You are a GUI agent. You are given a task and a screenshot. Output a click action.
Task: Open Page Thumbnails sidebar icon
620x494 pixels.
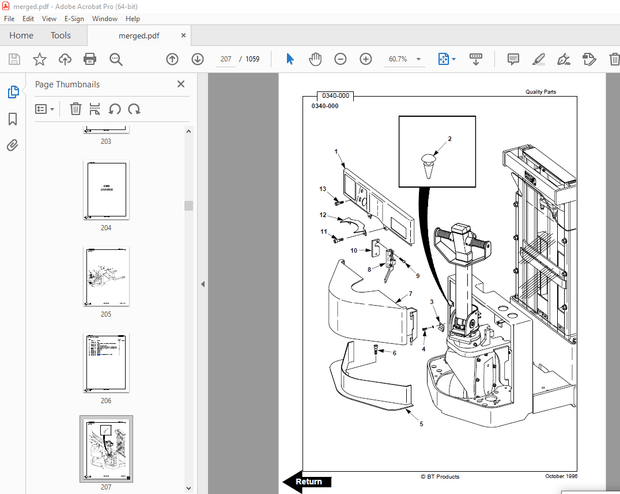tap(13, 92)
